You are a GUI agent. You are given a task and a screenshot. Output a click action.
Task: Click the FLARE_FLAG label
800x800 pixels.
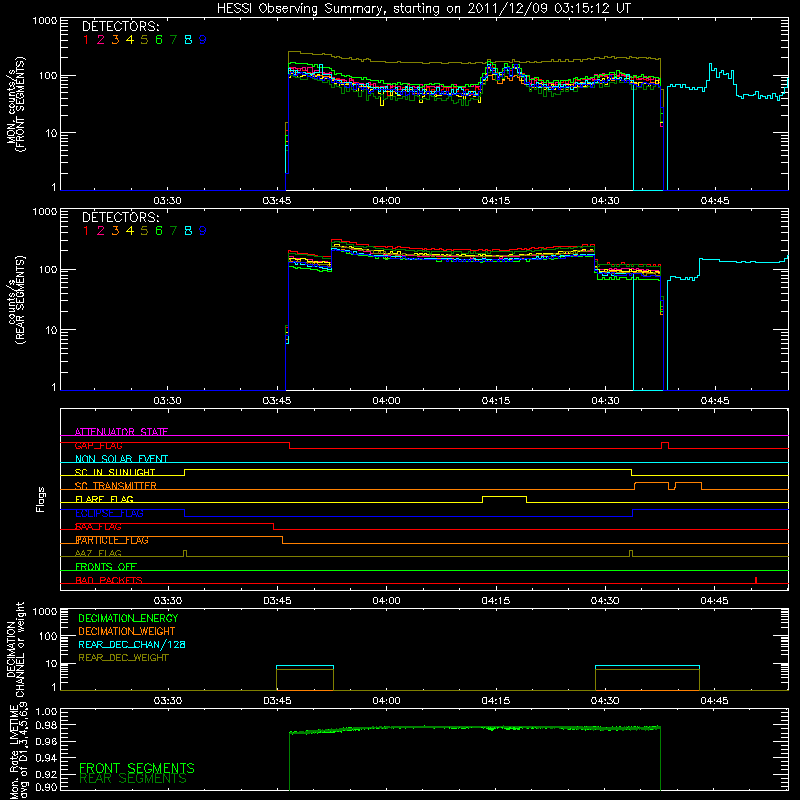104,499
